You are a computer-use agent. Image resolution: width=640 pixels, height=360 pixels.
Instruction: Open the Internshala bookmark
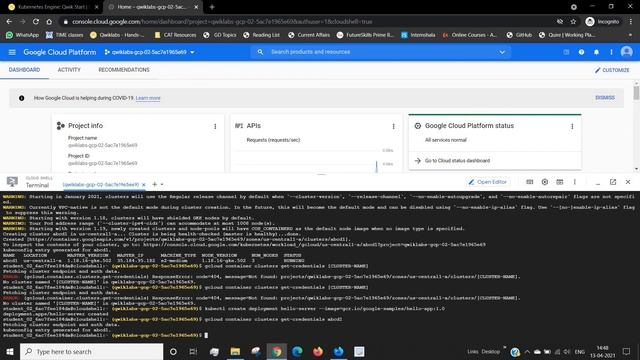pos(418,35)
